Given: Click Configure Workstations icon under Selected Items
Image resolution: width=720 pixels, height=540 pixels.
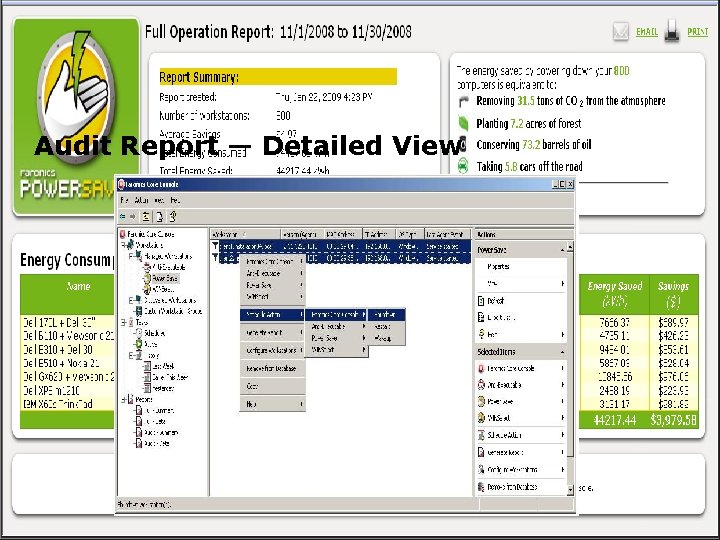Looking at the screenshot, I should click(x=481, y=469).
